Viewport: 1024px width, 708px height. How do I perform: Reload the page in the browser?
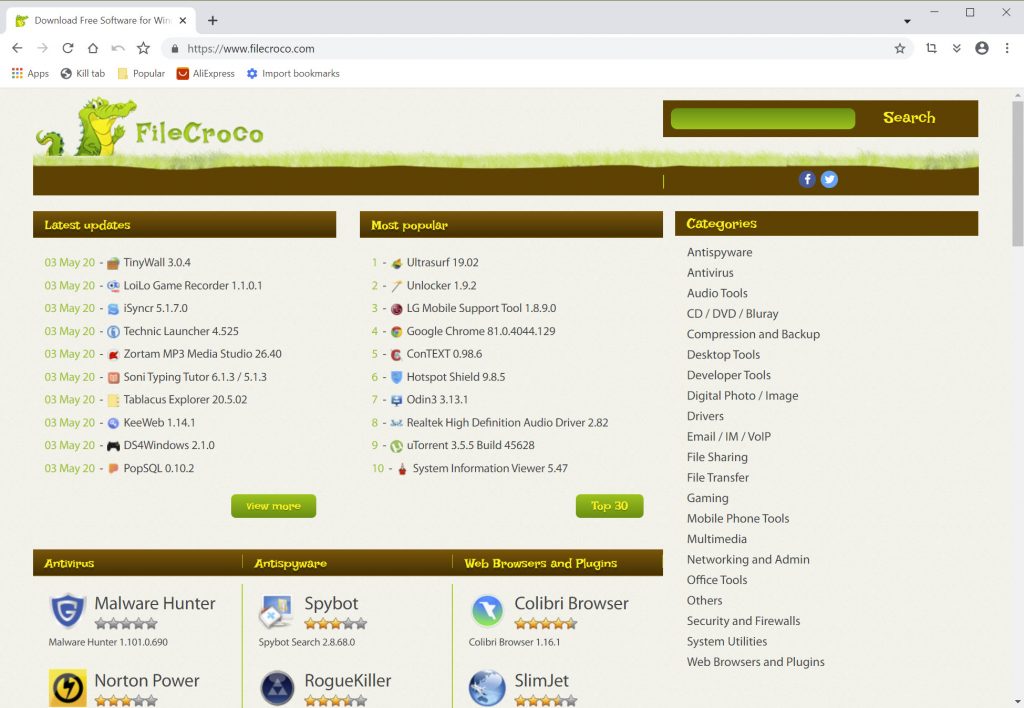click(67, 48)
